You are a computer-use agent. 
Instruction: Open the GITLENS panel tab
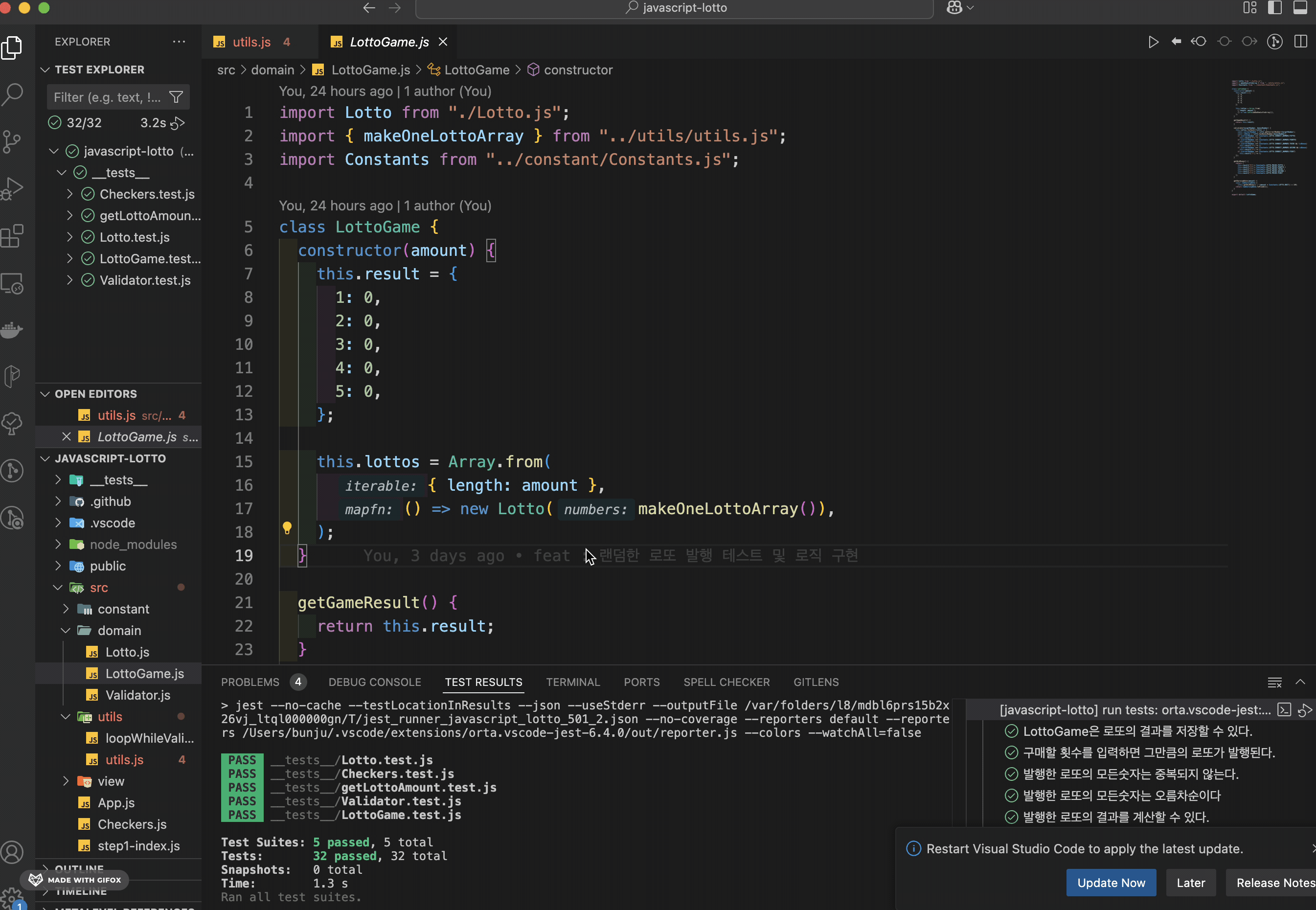tap(816, 682)
